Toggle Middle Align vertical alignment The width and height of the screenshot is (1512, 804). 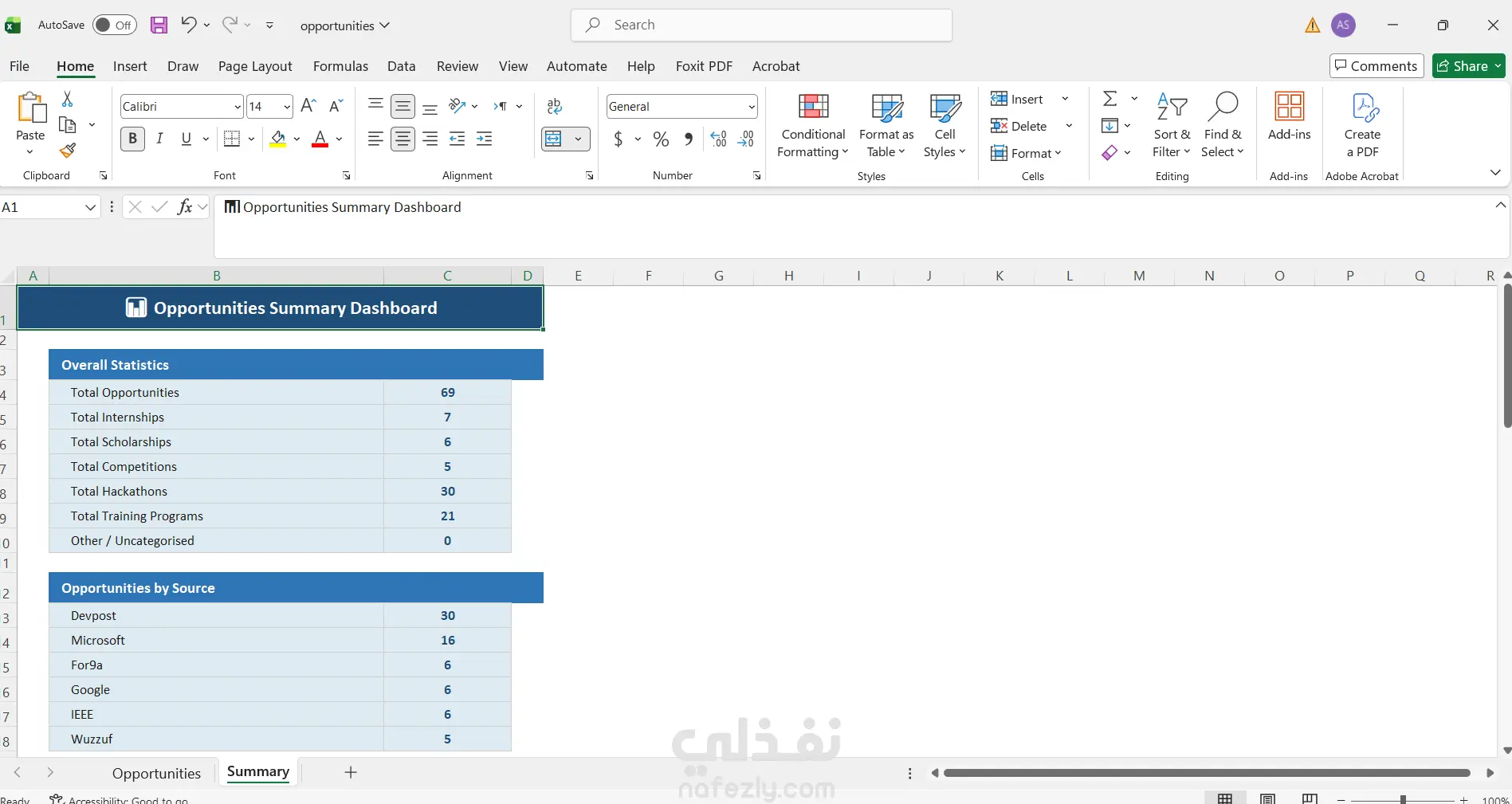(403, 106)
